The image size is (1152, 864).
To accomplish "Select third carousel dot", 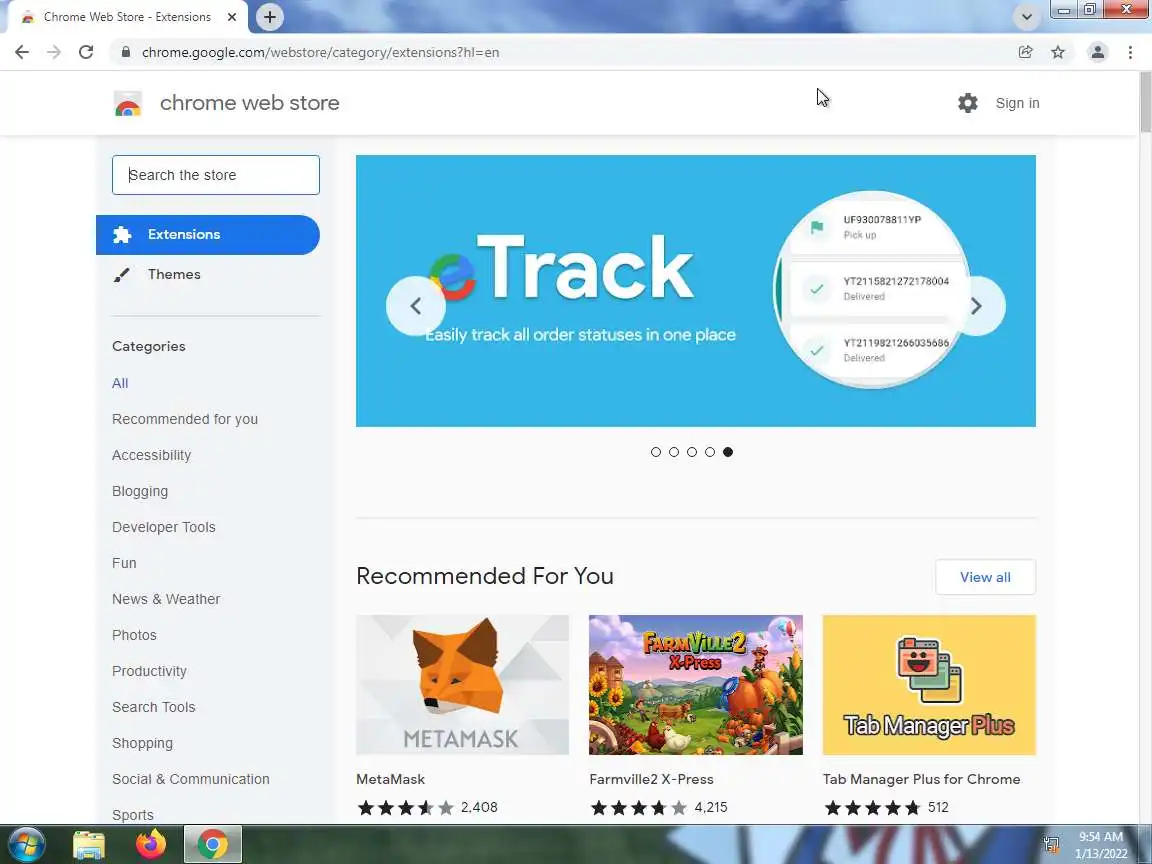I will (692, 452).
